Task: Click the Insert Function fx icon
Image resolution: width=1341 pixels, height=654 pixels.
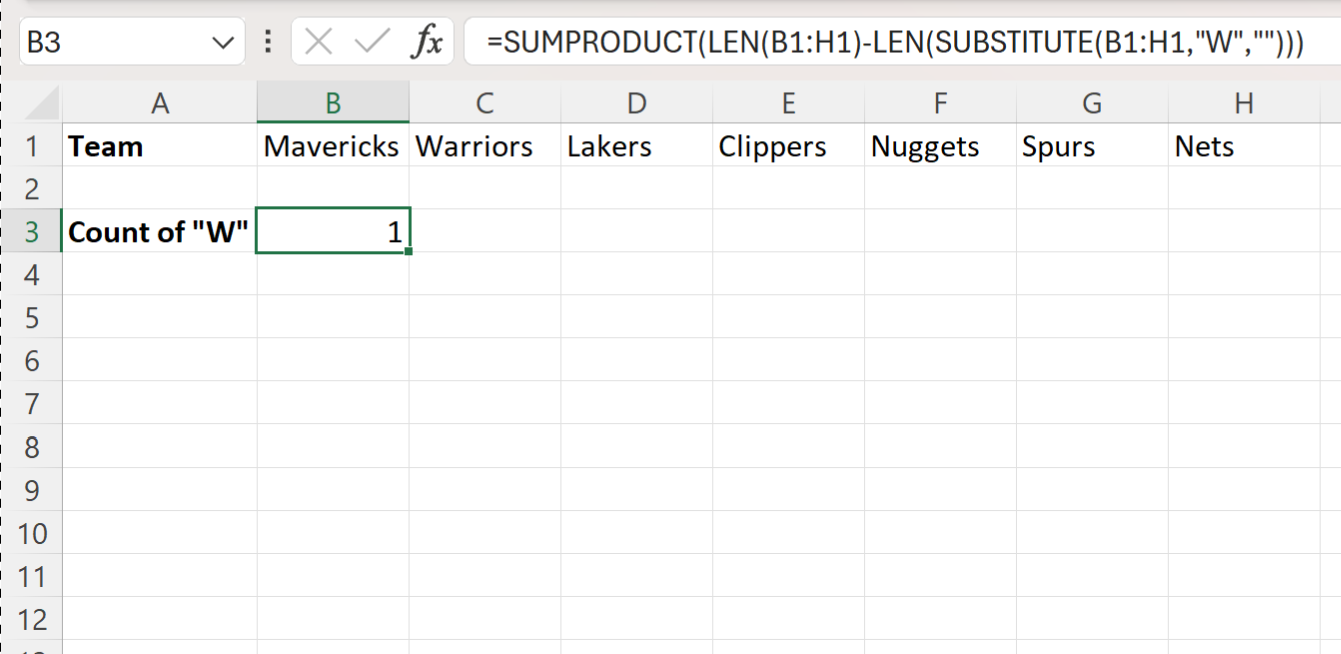Action: coord(427,42)
